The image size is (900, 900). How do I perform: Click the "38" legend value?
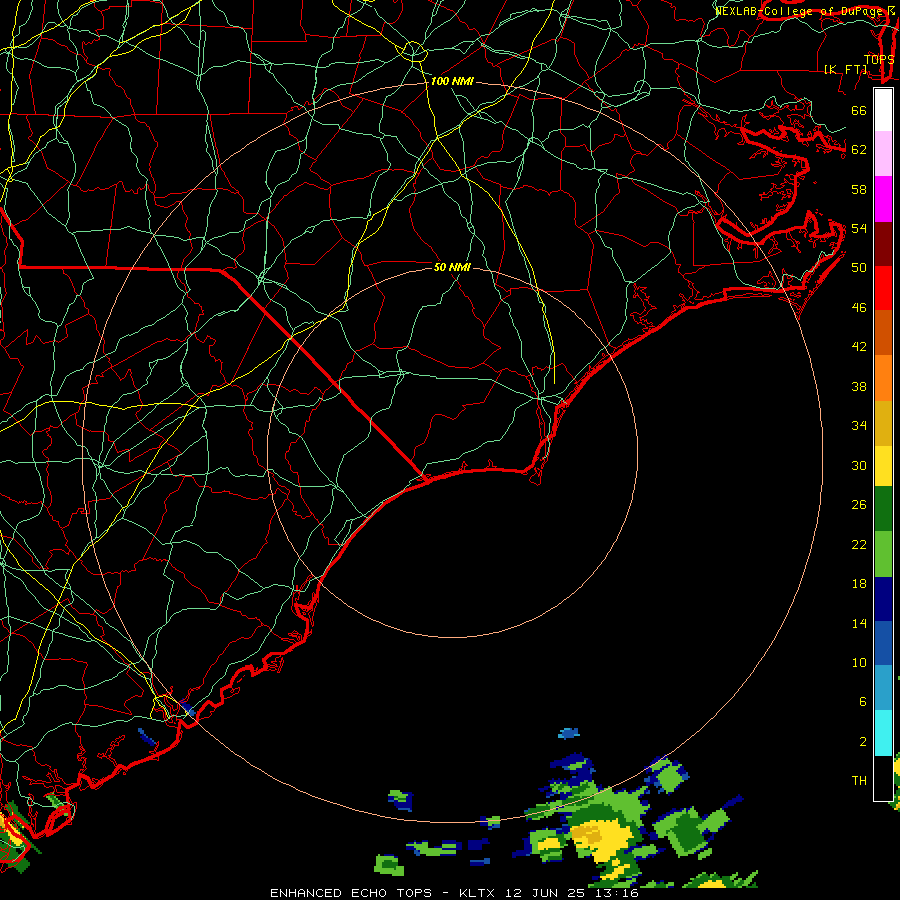click(859, 386)
